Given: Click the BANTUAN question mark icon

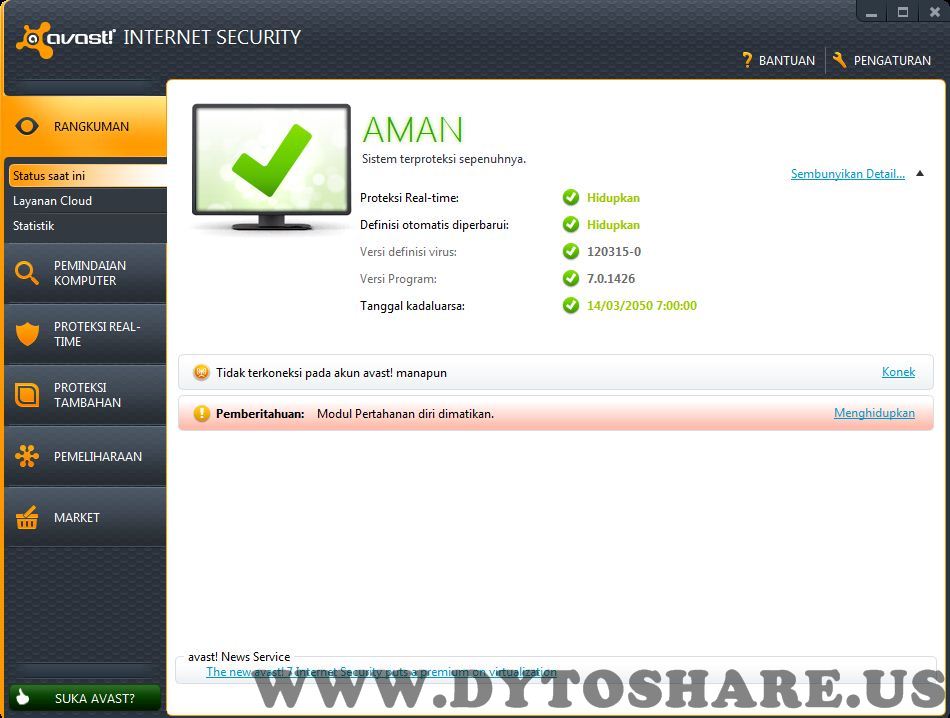Looking at the screenshot, I should tap(746, 60).
